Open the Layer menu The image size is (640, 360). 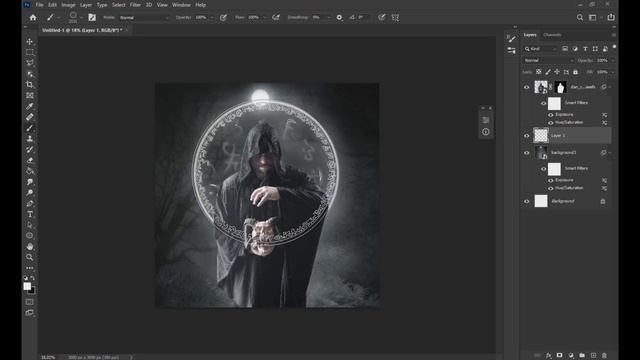(x=86, y=5)
